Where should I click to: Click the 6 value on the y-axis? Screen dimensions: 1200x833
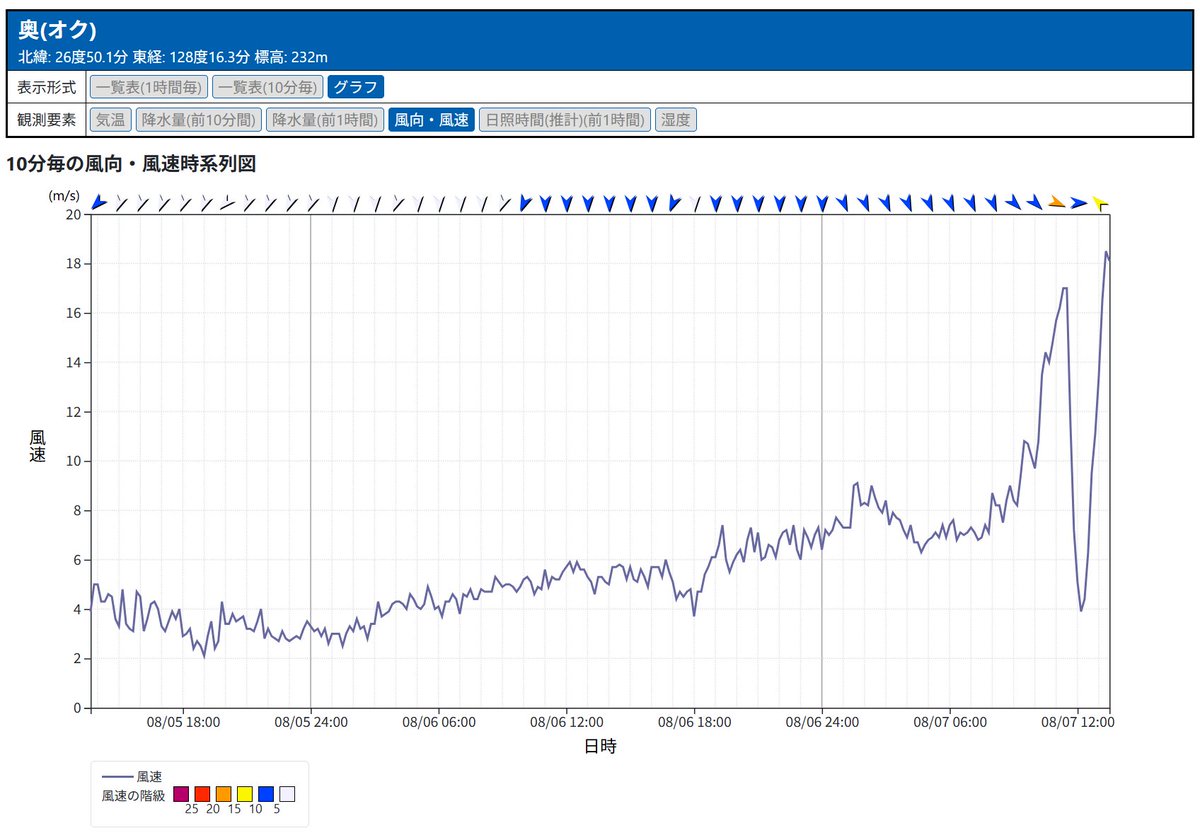point(77,560)
